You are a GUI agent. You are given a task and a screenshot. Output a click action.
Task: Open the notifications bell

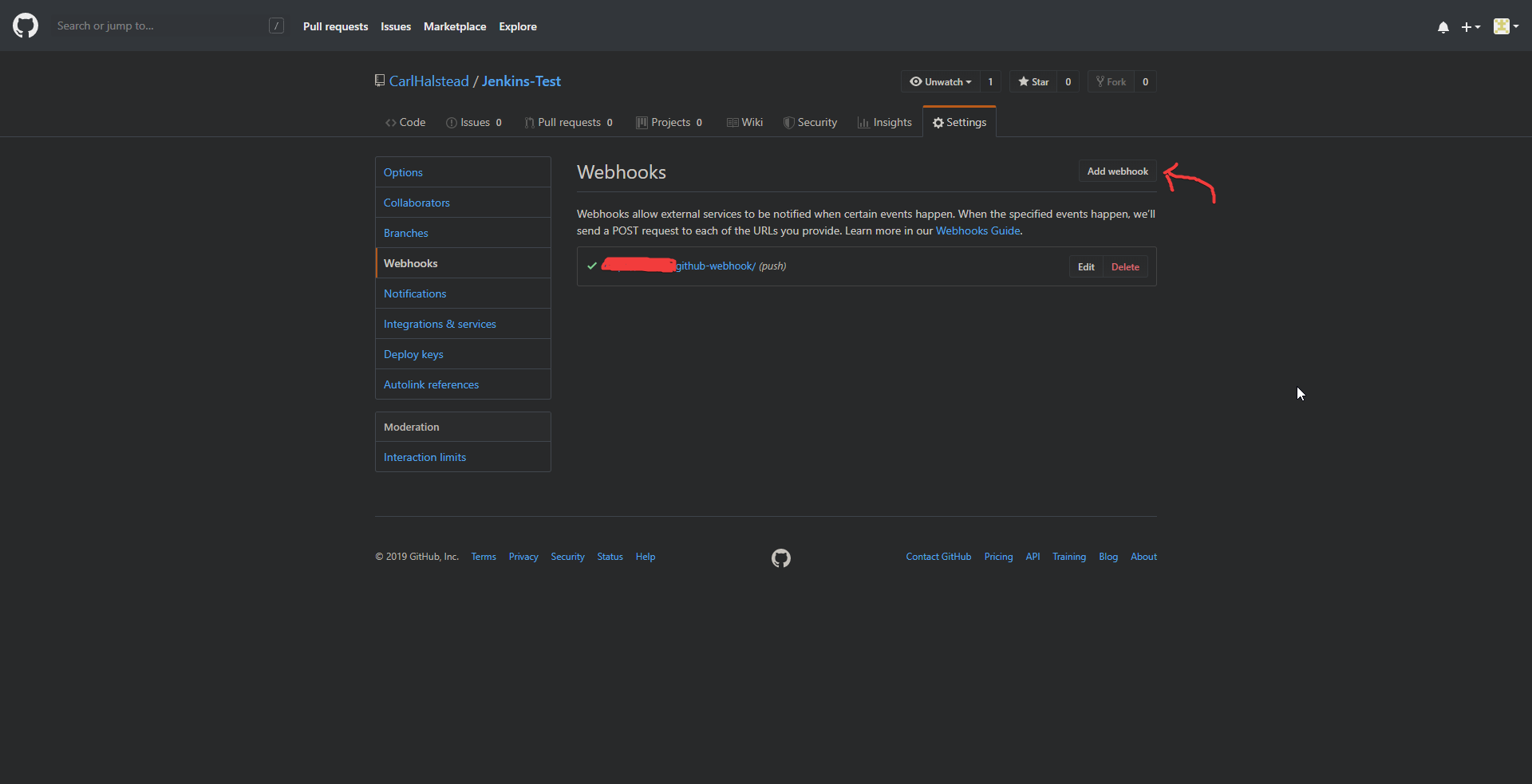point(1443,27)
